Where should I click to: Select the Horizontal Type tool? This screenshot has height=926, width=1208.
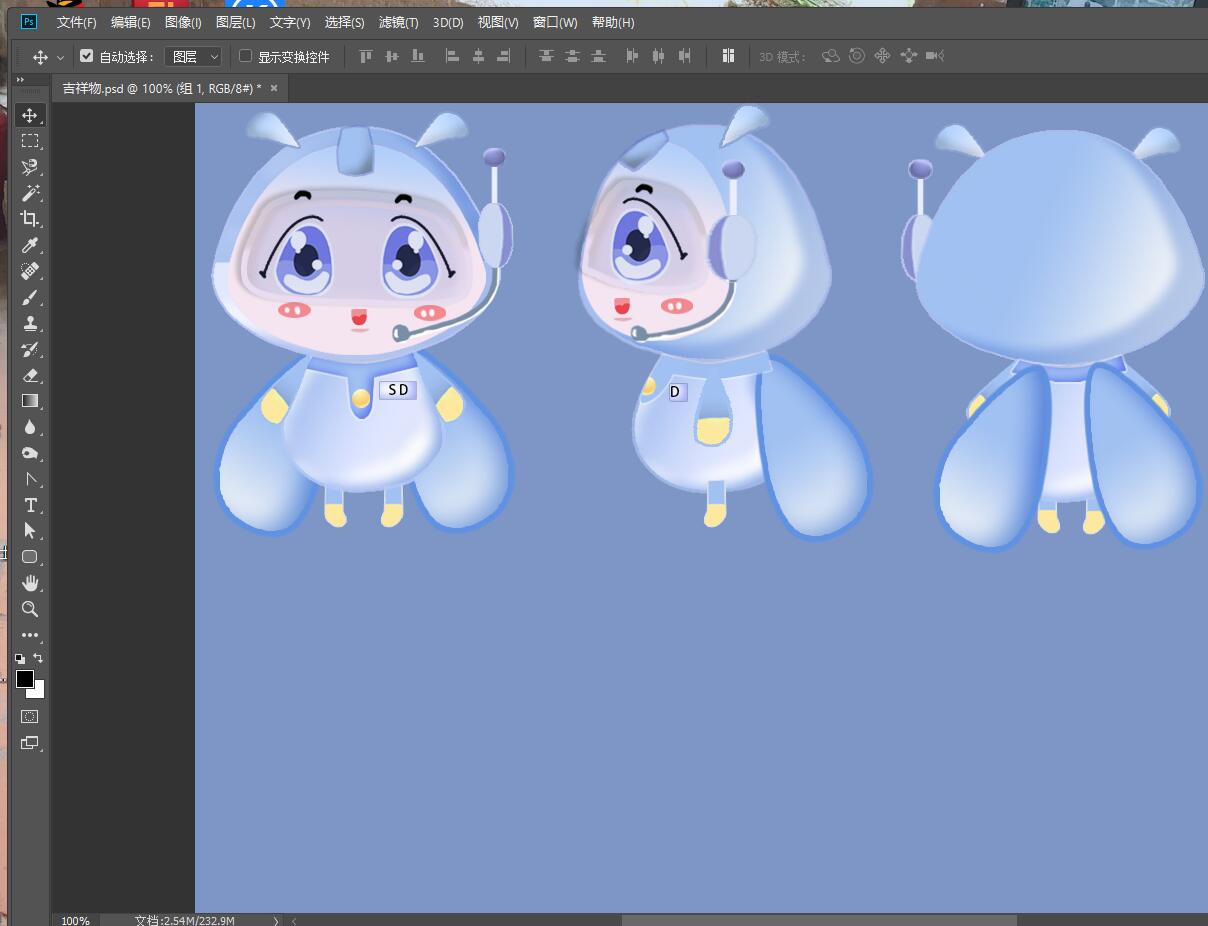point(30,505)
